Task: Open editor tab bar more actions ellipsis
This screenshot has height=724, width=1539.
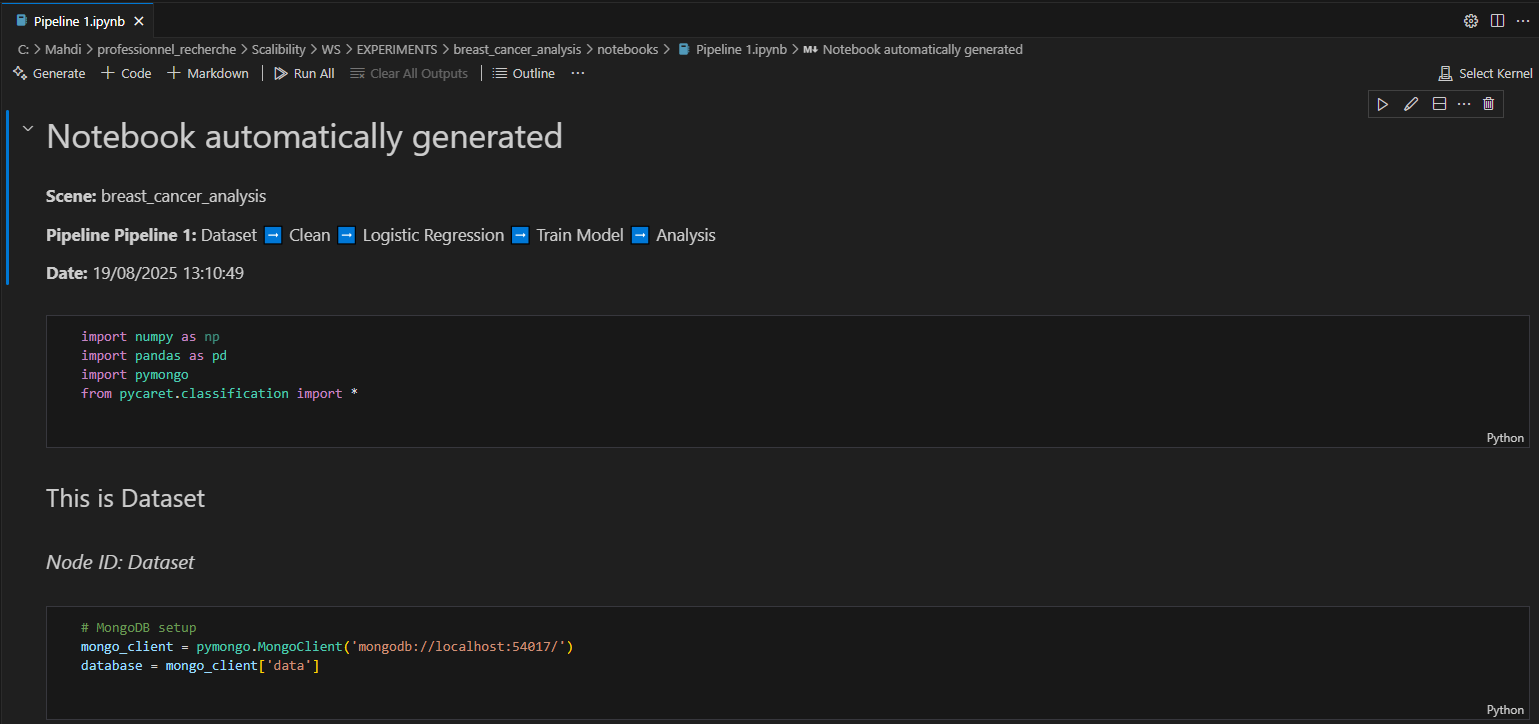Action: click(1522, 21)
